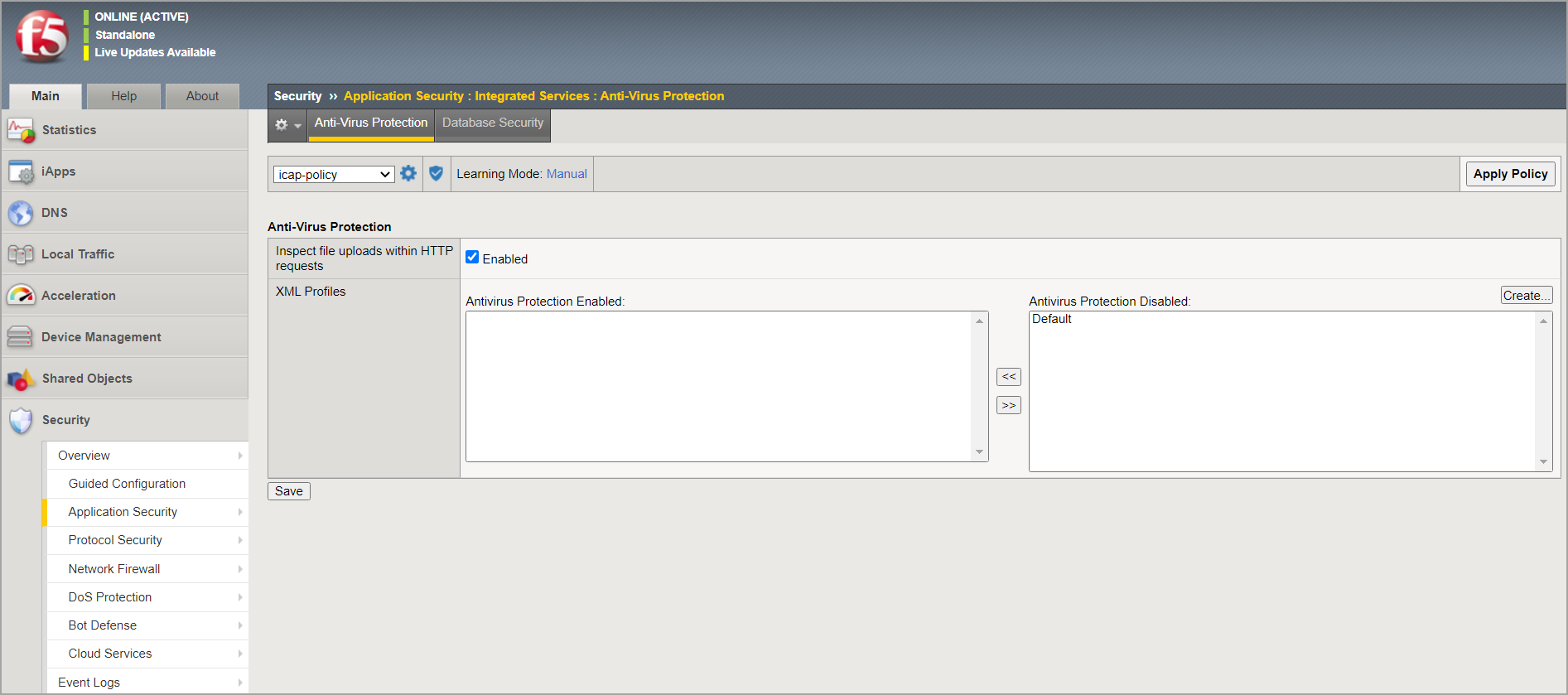The image size is (1568, 695).
Task: Click the Shared Objects shapes icon
Action: click(x=21, y=379)
